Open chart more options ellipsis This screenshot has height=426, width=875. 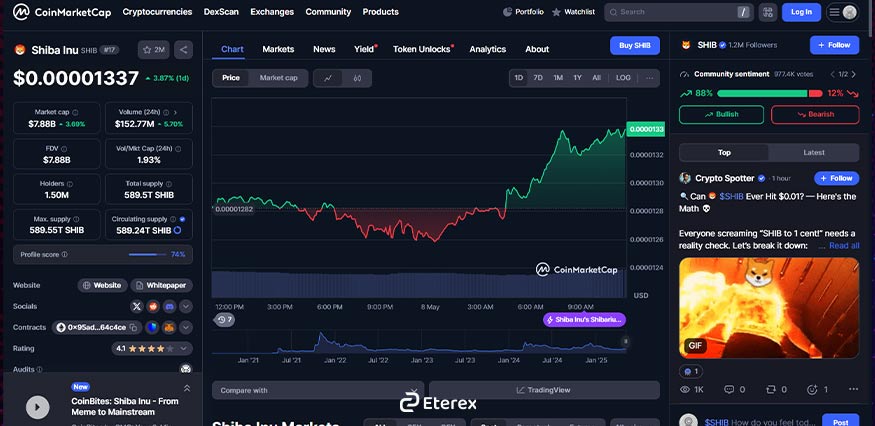coord(650,78)
